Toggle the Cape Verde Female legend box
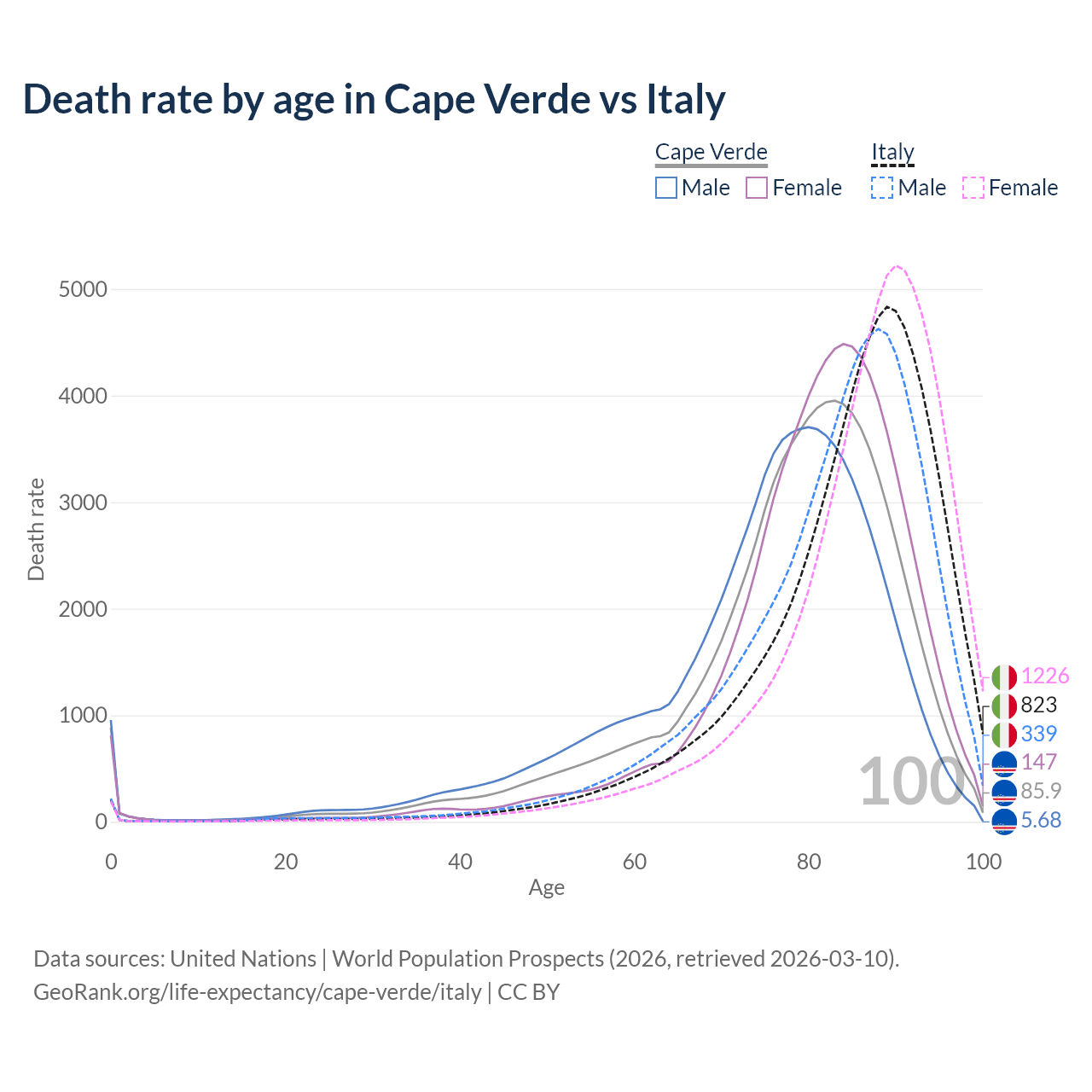The height and width of the screenshot is (1092, 1092). point(758,188)
